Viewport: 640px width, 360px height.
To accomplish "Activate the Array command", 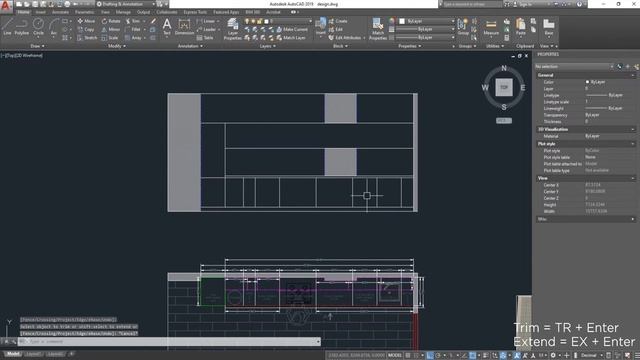I will pos(133,38).
